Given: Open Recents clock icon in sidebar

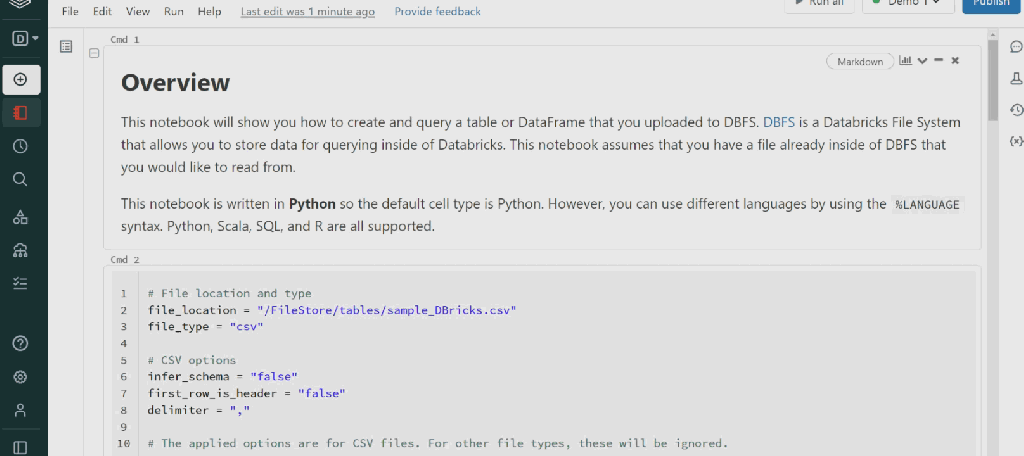Looking at the screenshot, I should (x=20, y=146).
